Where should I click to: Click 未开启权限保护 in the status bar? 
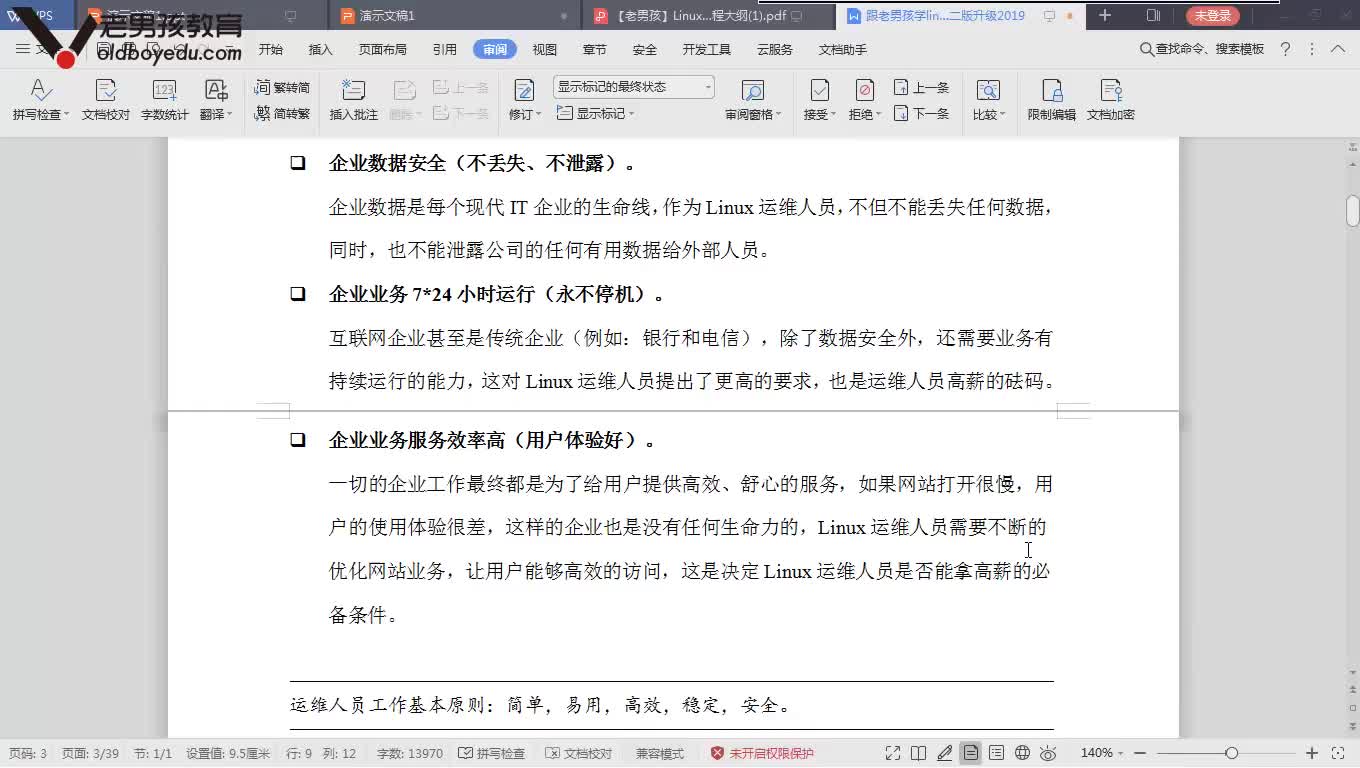click(x=762, y=754)
